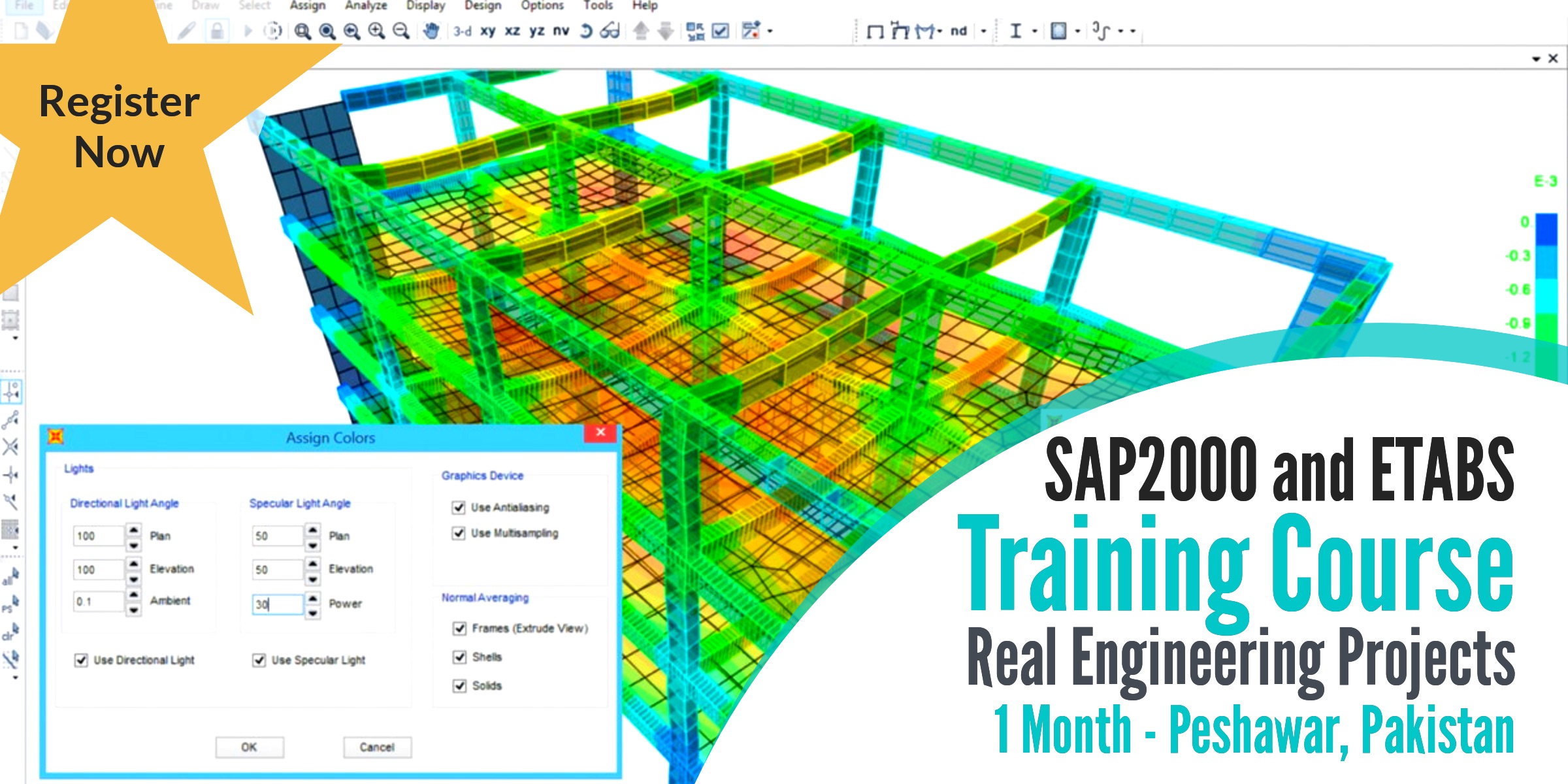Expand the area section dropdown
The width and height of the screenshot is (1568, 784).
point(1077,31)
